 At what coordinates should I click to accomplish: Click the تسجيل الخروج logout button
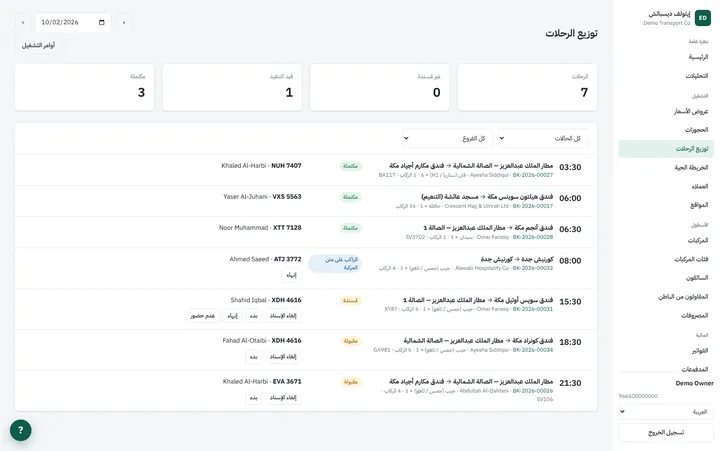coord(666,432)
